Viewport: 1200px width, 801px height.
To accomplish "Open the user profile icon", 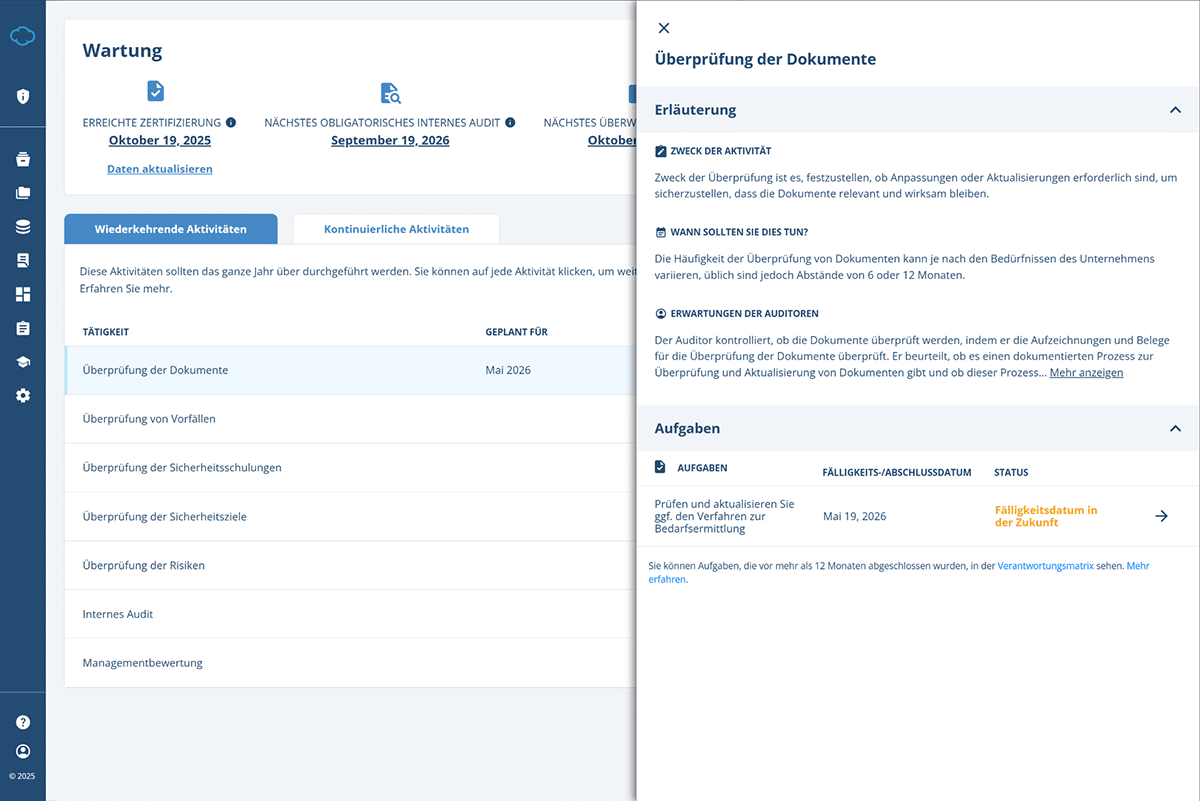I will (x=23, y=751).
